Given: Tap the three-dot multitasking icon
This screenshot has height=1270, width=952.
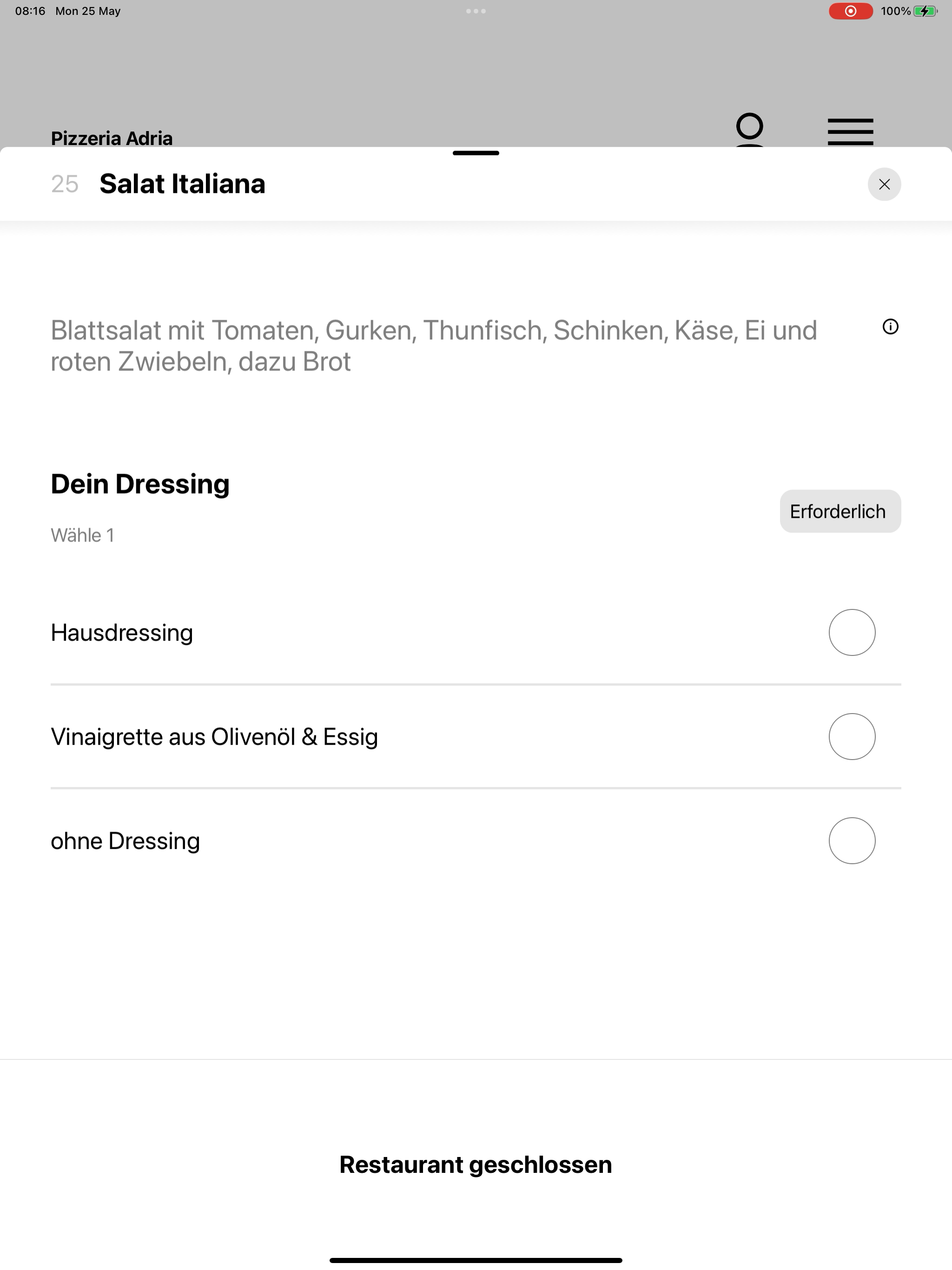Looking at the screenshot, I should click(x=476, y=11).
